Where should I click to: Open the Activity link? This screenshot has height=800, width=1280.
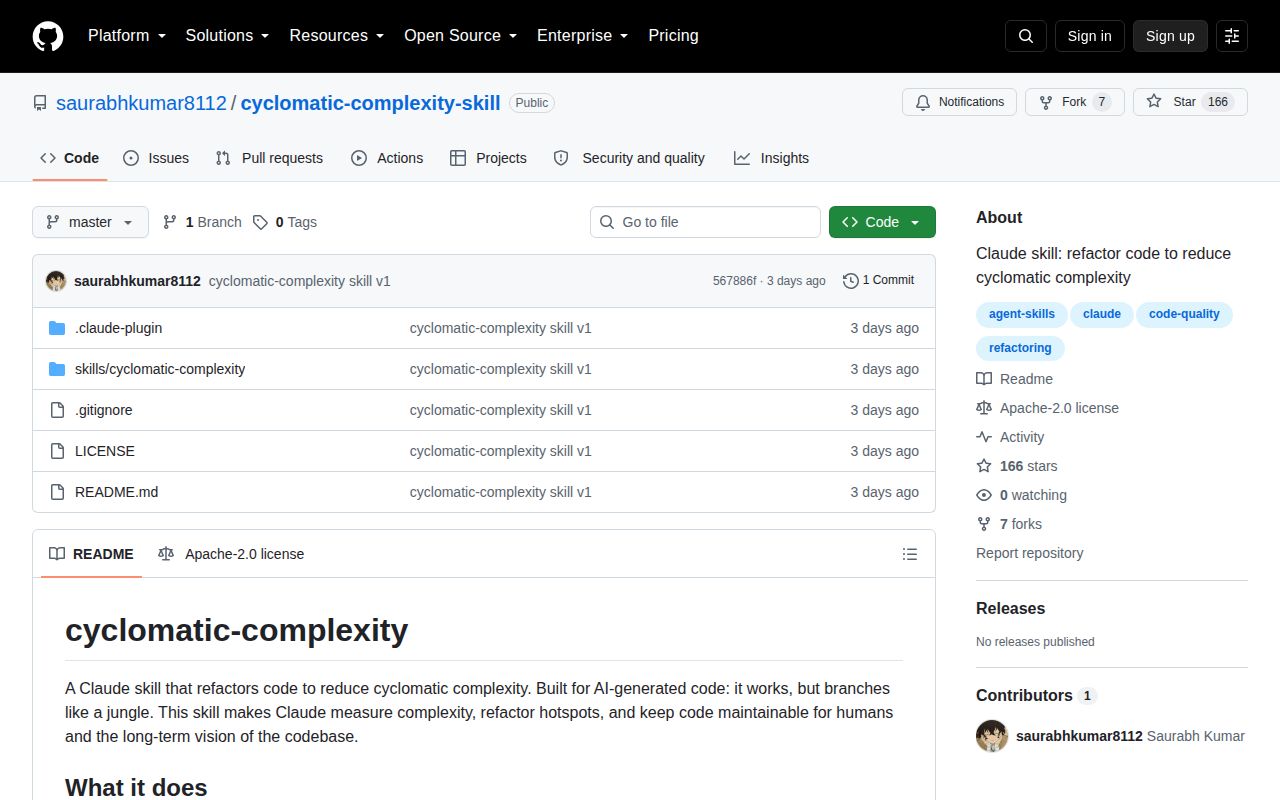click(x=1010, y=437)
